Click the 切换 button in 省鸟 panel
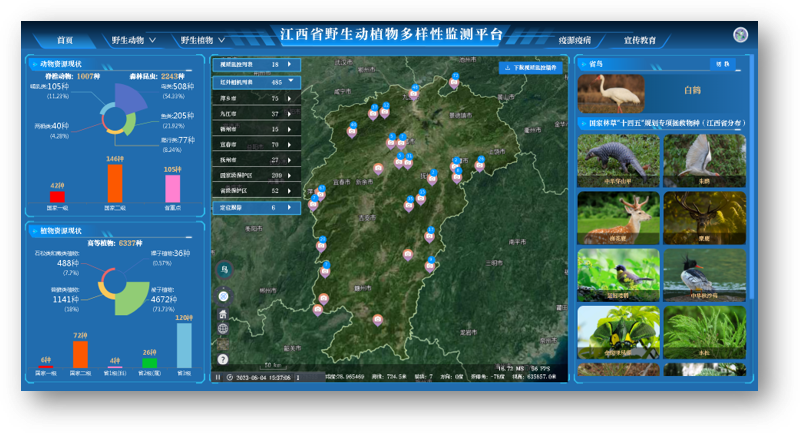The image size is (800, 433). [722, 64]
